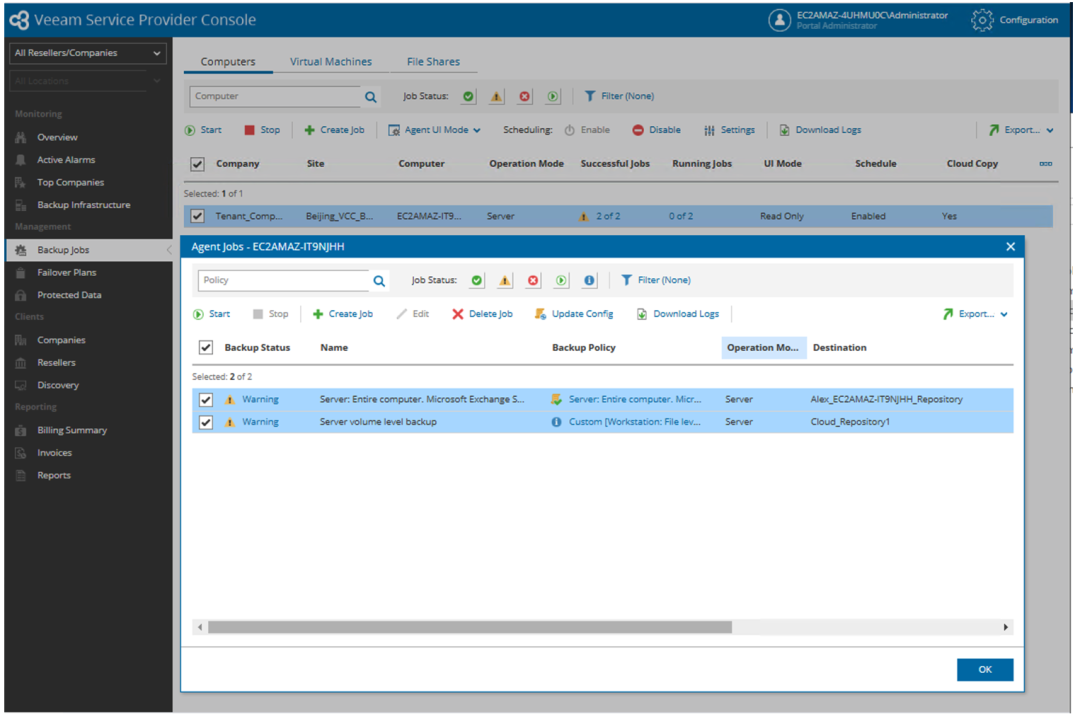Collapse the sidebar with the arrow beside Backup Jobs
The image size is (1080, 719).
[x=169, y=250]
